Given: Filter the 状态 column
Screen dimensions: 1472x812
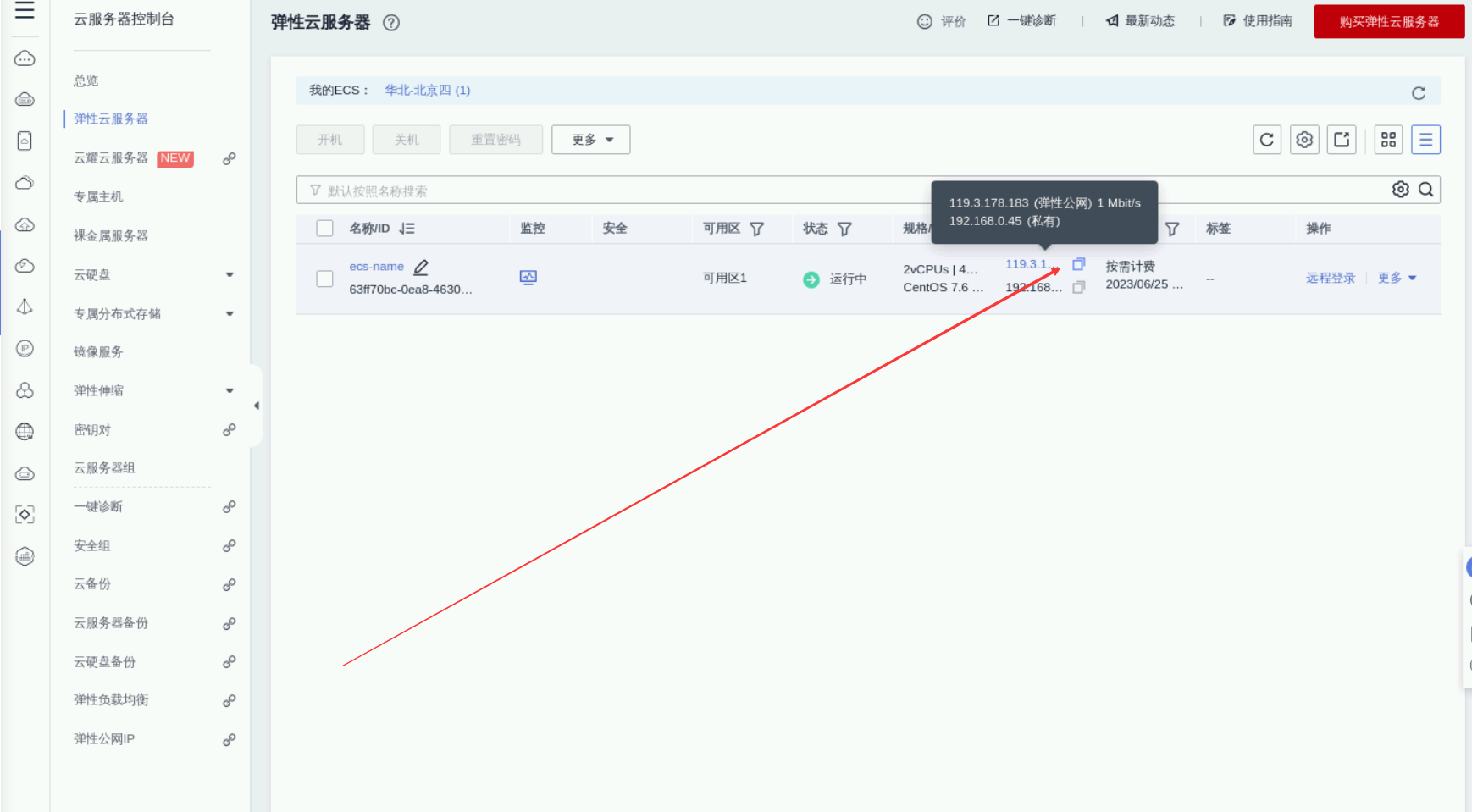Looking at the screenshot, I should pyautogui.click(x=844, y=229).
